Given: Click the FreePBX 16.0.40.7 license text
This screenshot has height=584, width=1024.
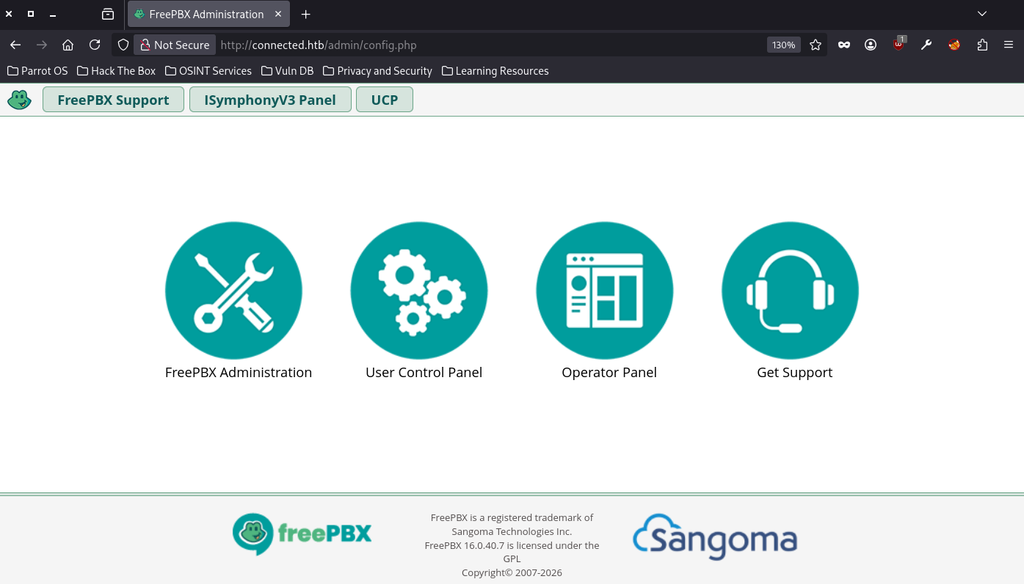Looking at the screenshot, I should [x=512, y=552].
